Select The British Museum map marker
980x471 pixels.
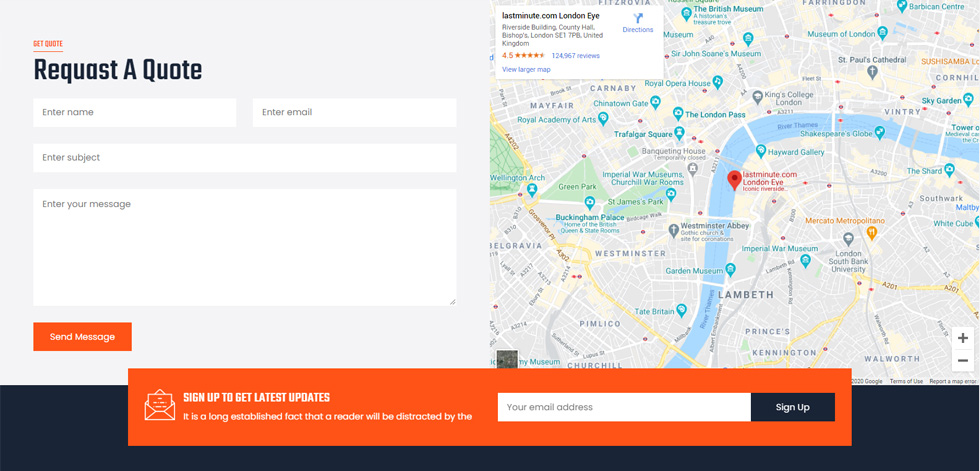(686, 12)
